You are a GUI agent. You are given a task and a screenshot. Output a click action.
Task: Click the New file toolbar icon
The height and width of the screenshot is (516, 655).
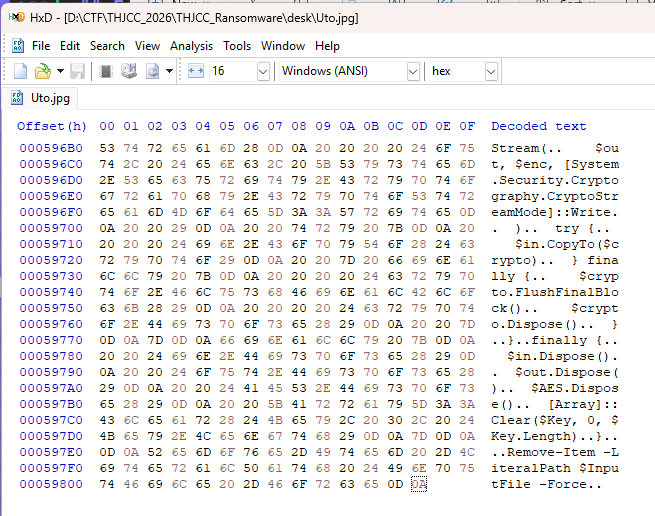click(x=20, y=71)
